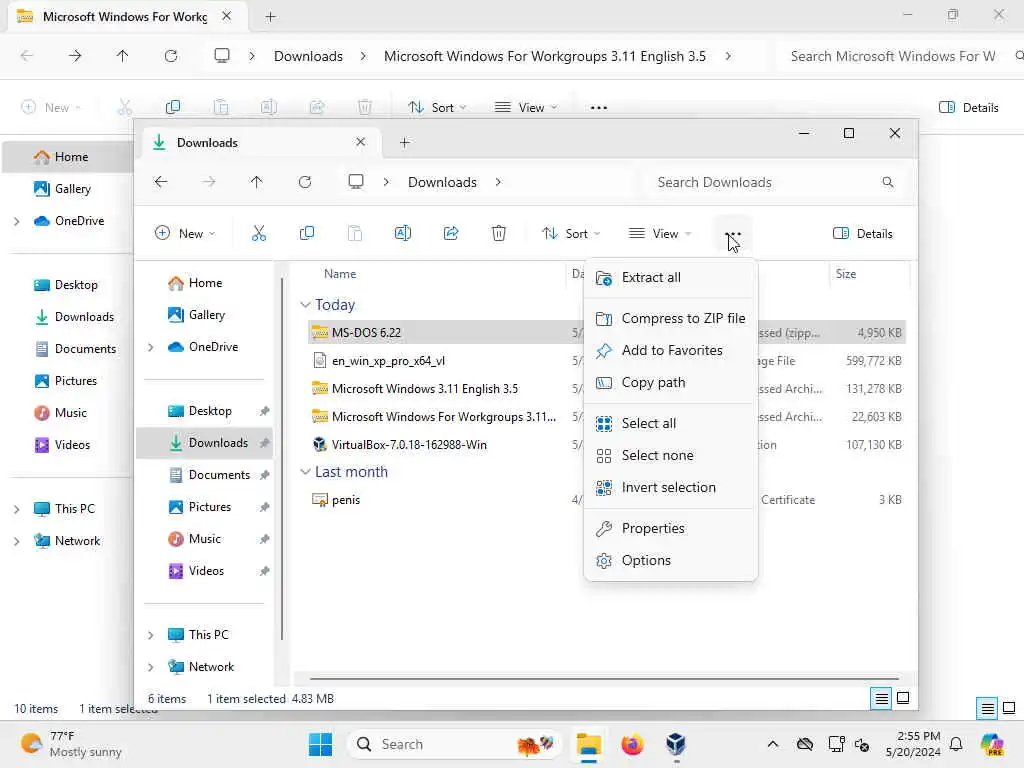
Task: Sort by the Name column header
Action: [x=340, y=274]
